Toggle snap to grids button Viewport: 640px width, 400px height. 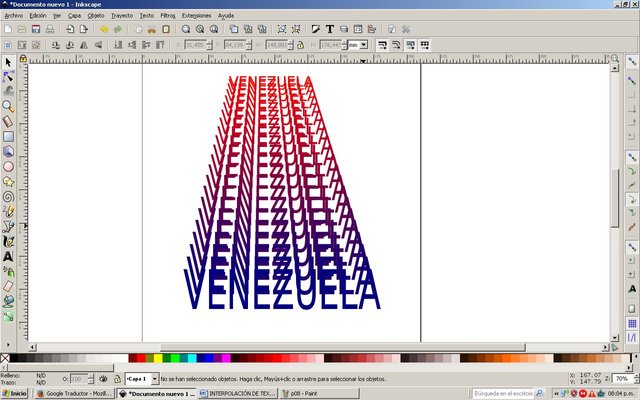pos(632,324)
